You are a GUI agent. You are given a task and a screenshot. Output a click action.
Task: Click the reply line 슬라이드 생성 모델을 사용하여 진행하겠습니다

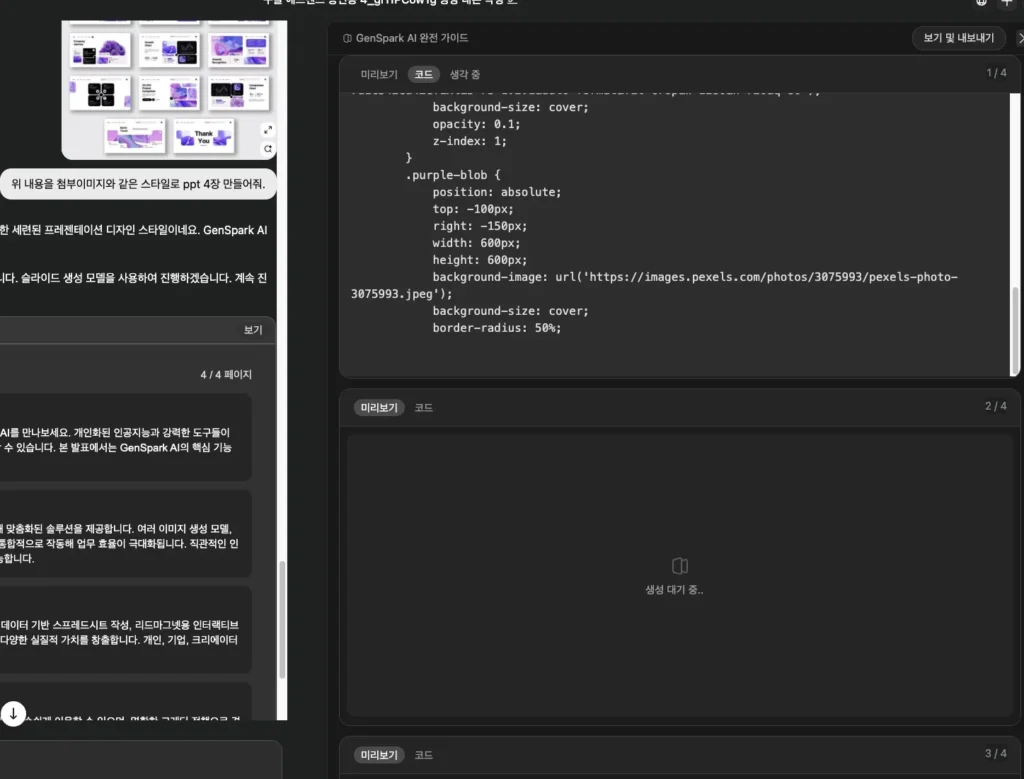[x=133, y=278]
